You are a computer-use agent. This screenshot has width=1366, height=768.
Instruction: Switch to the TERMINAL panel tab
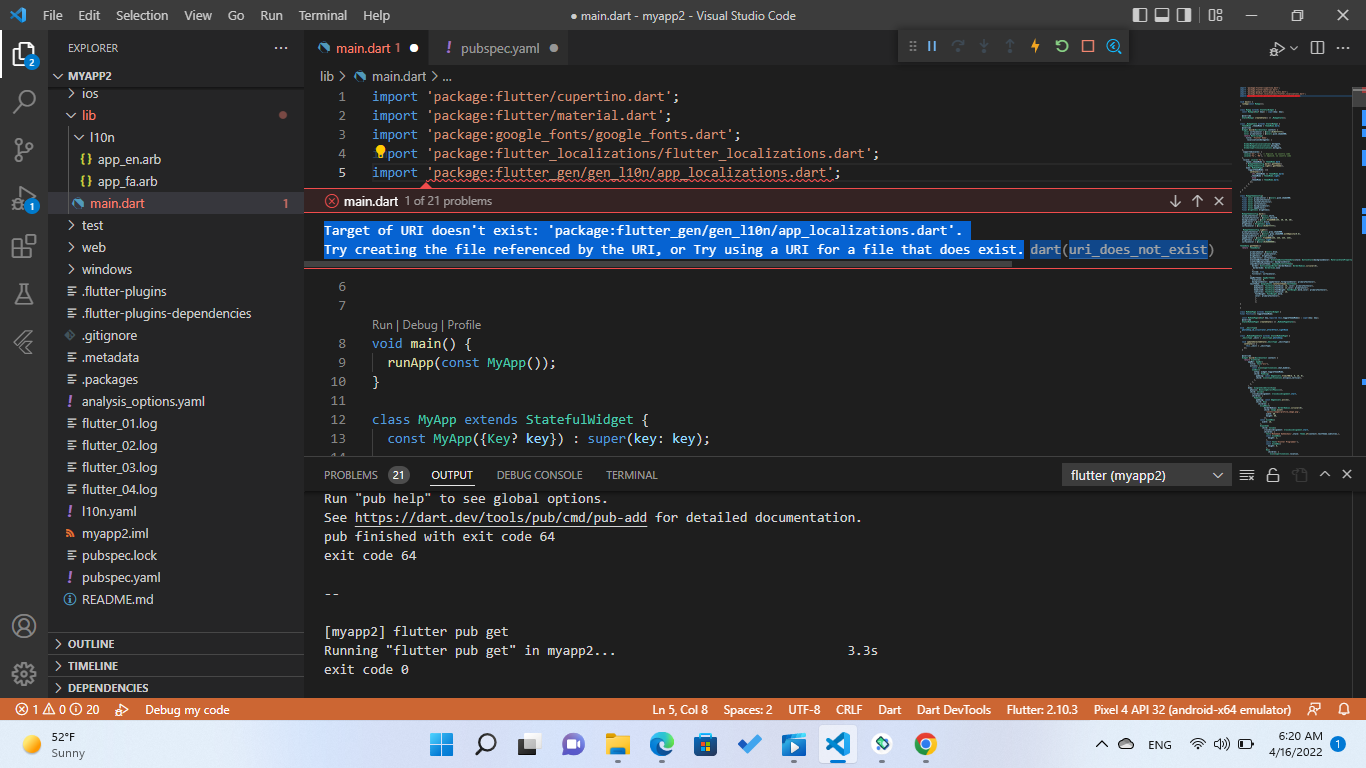coord(631,475)
